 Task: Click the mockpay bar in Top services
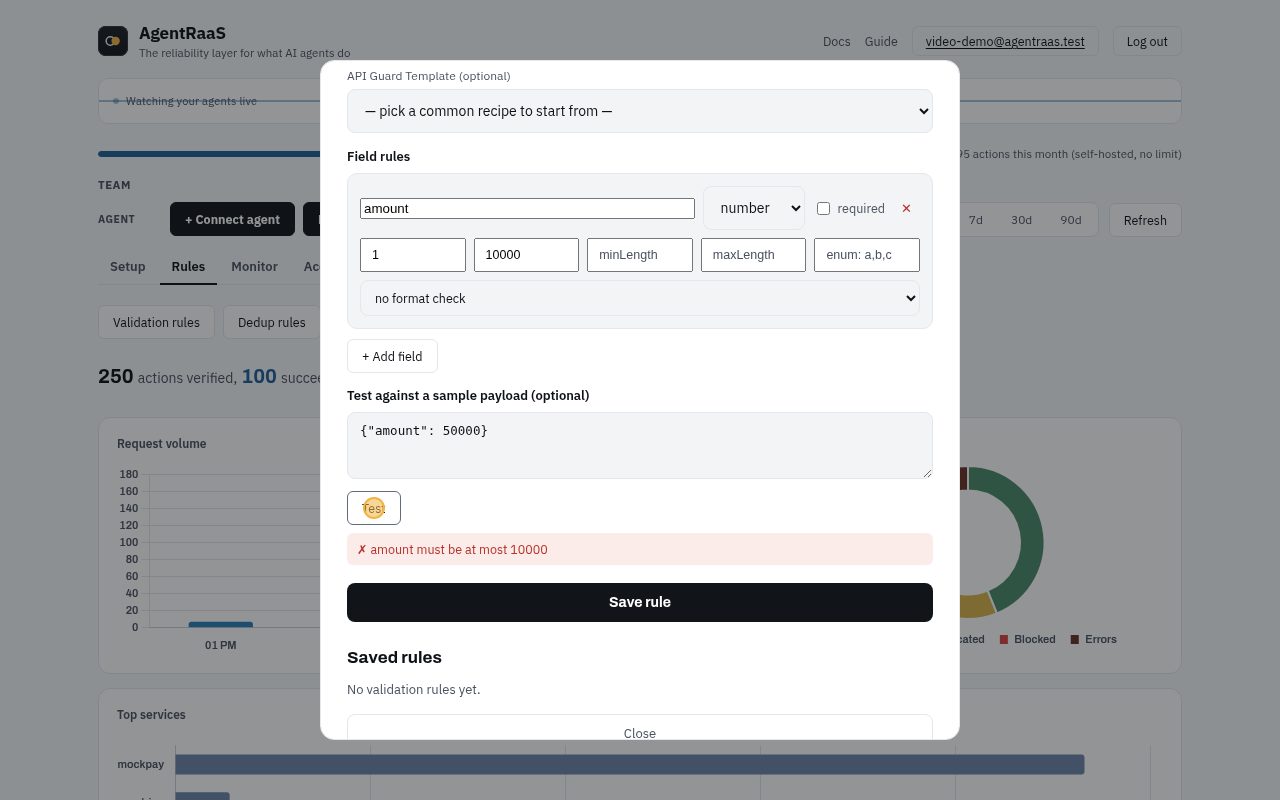click(630, 764)
